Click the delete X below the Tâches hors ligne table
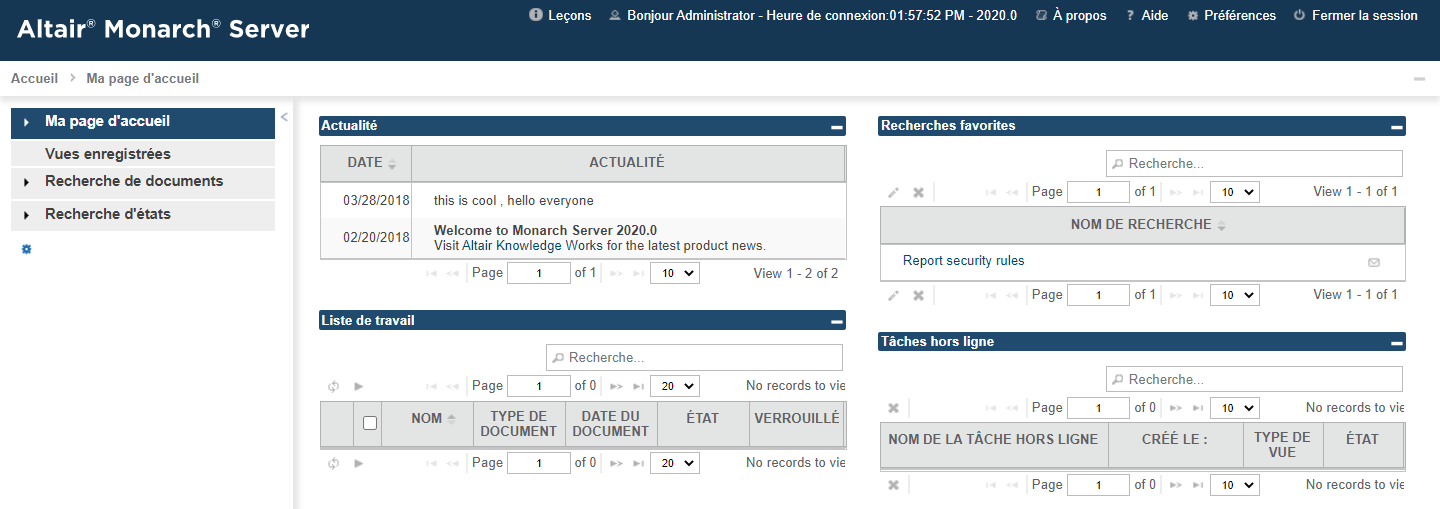This screenshot has height=509, width=1440. pos(894,485)
